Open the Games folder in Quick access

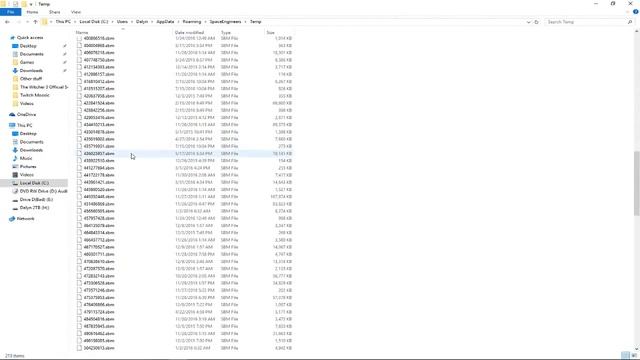tap(27, 62)
